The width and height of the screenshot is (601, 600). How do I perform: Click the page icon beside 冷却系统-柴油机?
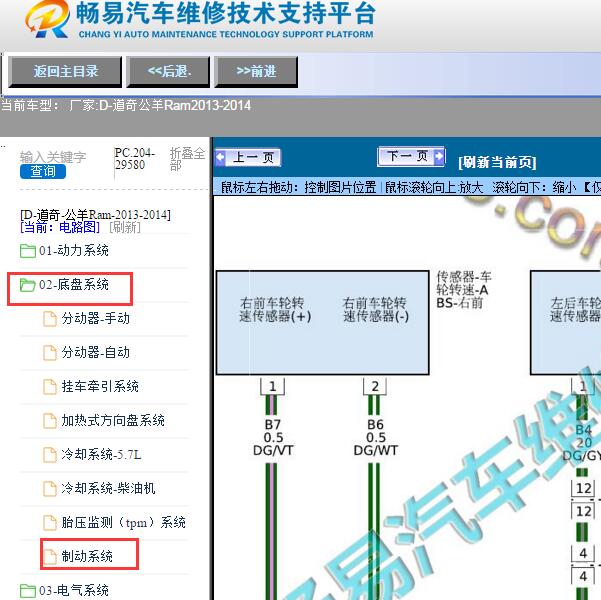(x=50, y=489)
